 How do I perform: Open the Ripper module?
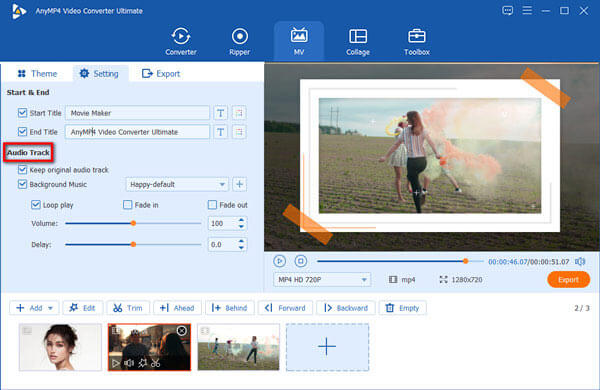240,41
